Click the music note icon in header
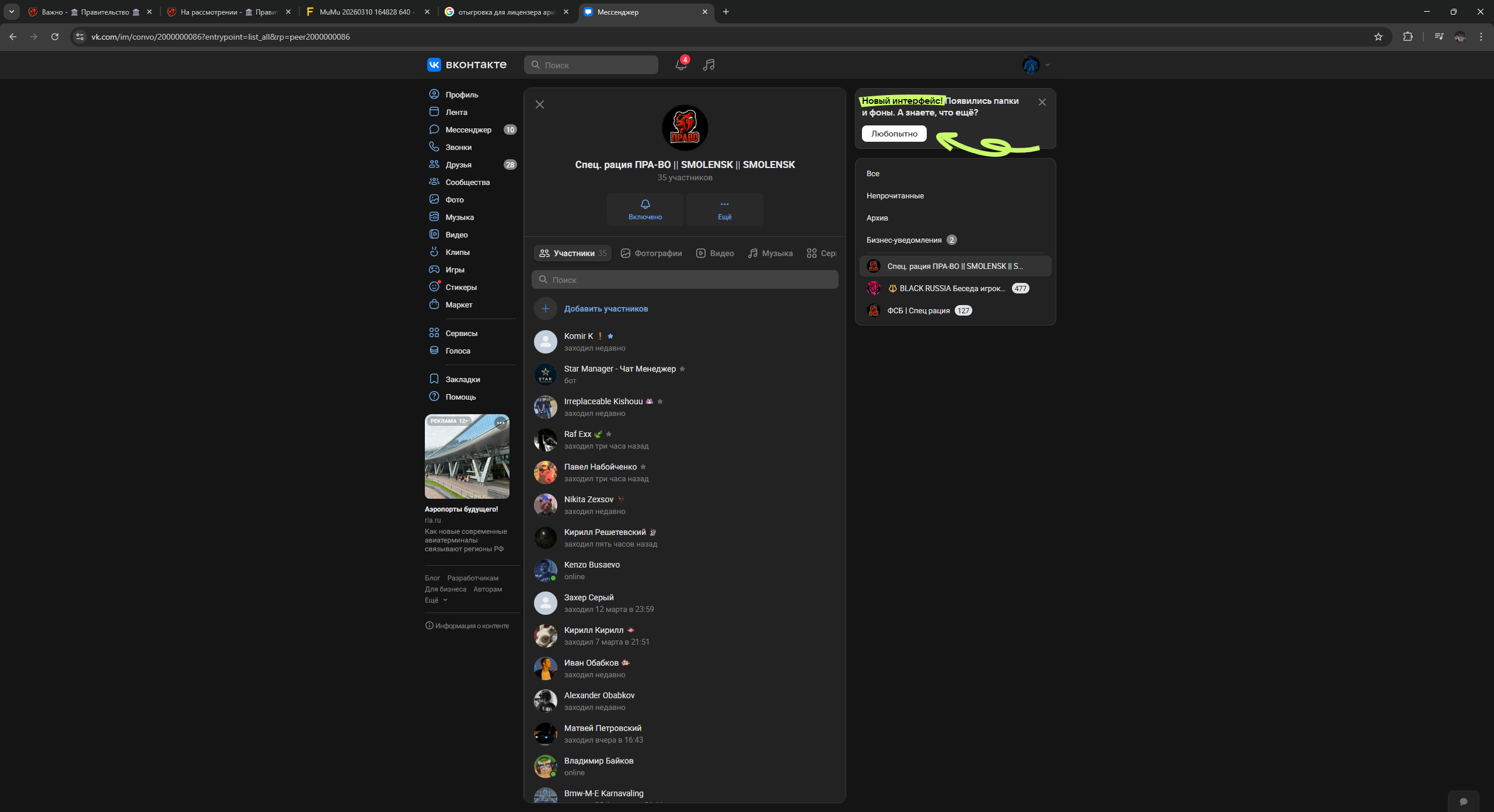Screen dimensions: 1494x812 click(x=708, y=65)
